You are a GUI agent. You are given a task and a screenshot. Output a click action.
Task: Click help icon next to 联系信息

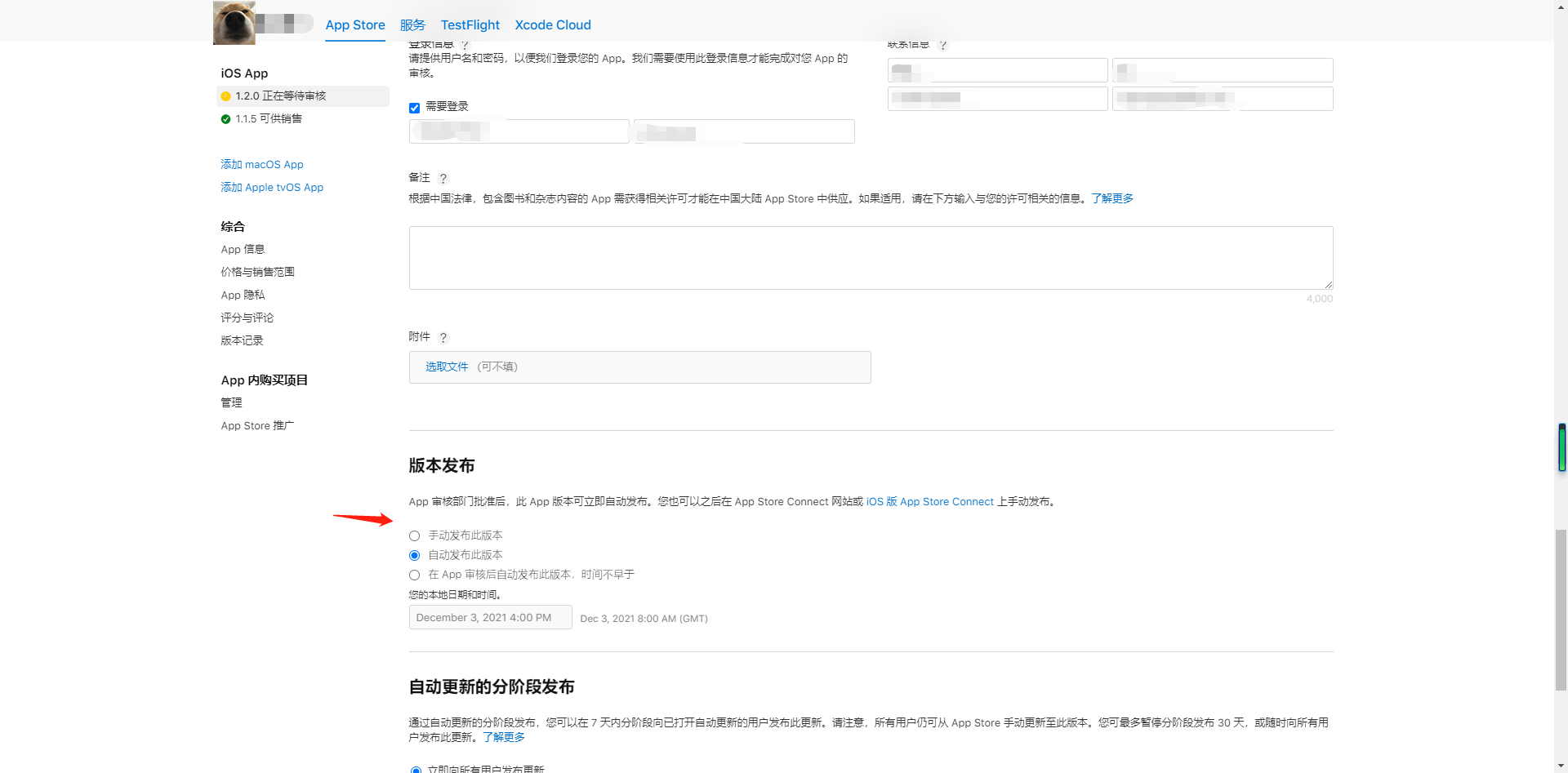tap(943, 45)
